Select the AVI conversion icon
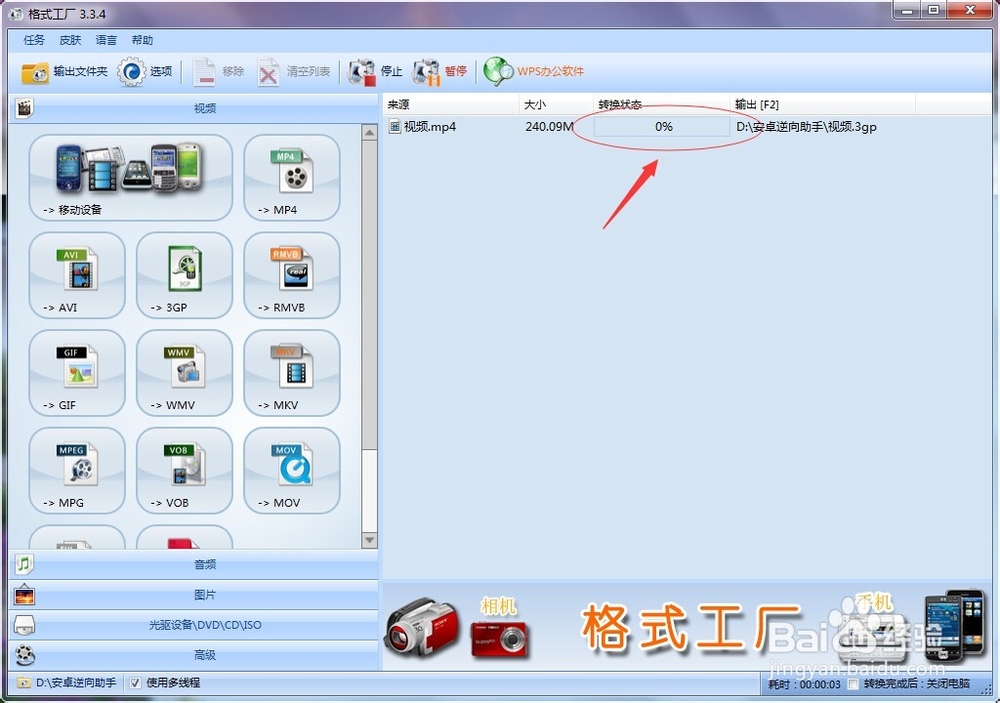This screenshot has height=703, width=1000. pyautogui.click(x=77, y=275)
